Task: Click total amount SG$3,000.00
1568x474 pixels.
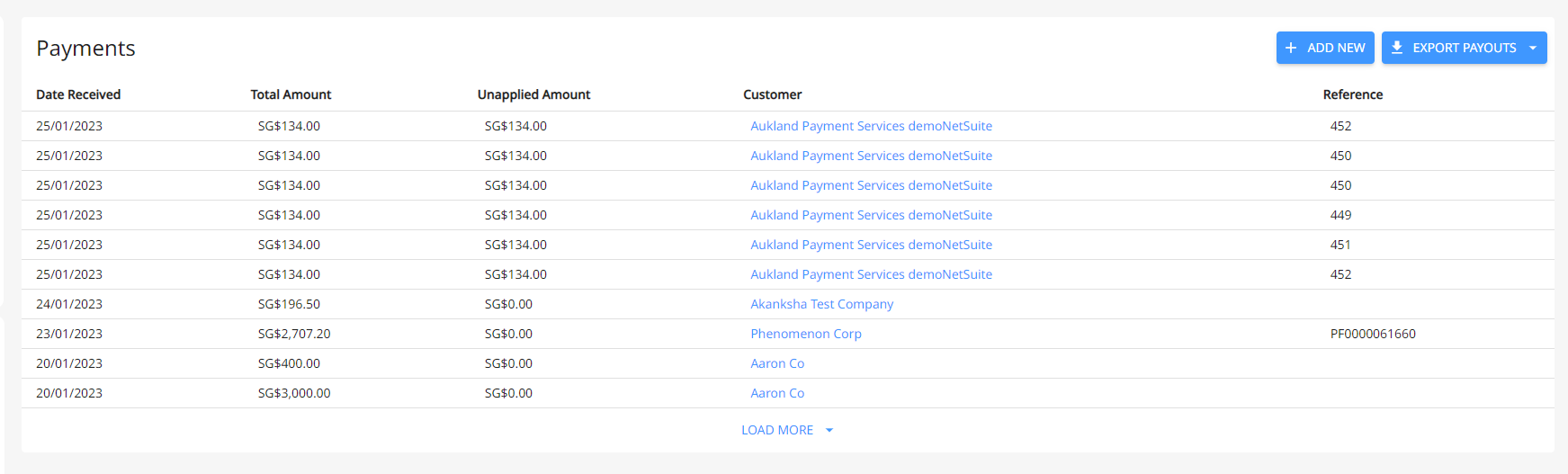Action: point(294,393)
